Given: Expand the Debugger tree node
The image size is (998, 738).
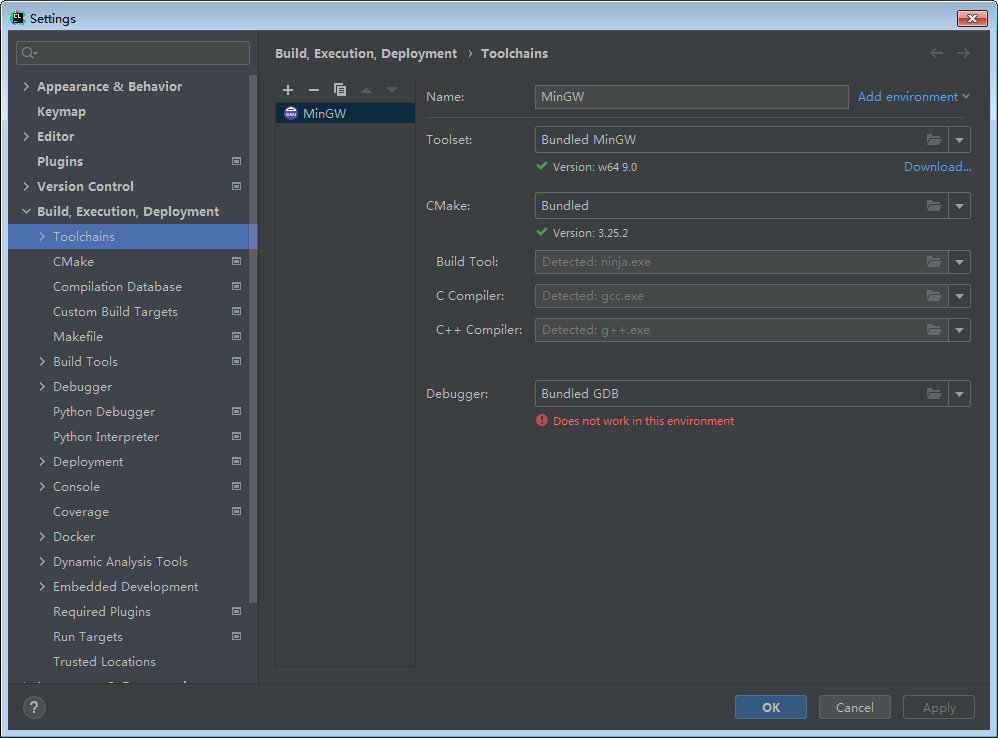Looking at the screenshot, I should (x=42, y=386).
